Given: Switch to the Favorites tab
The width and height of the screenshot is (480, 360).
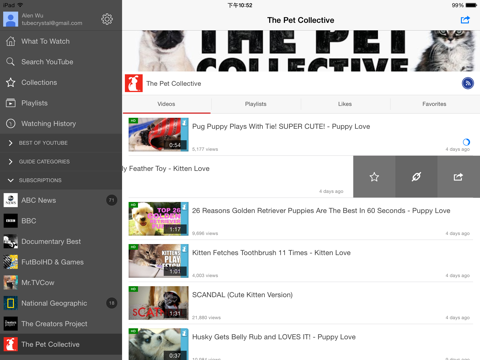Looking at the screenshot, I should [434, 104].
